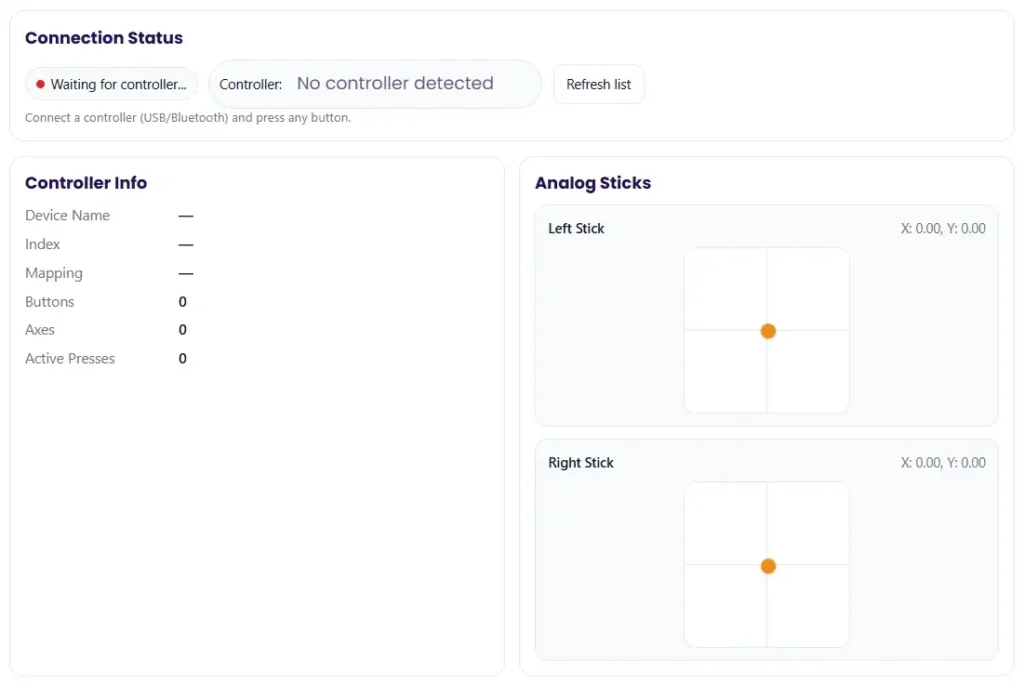Click the Controller Info heading
This screenshot has width=1024, height=685.
[86, 183]
